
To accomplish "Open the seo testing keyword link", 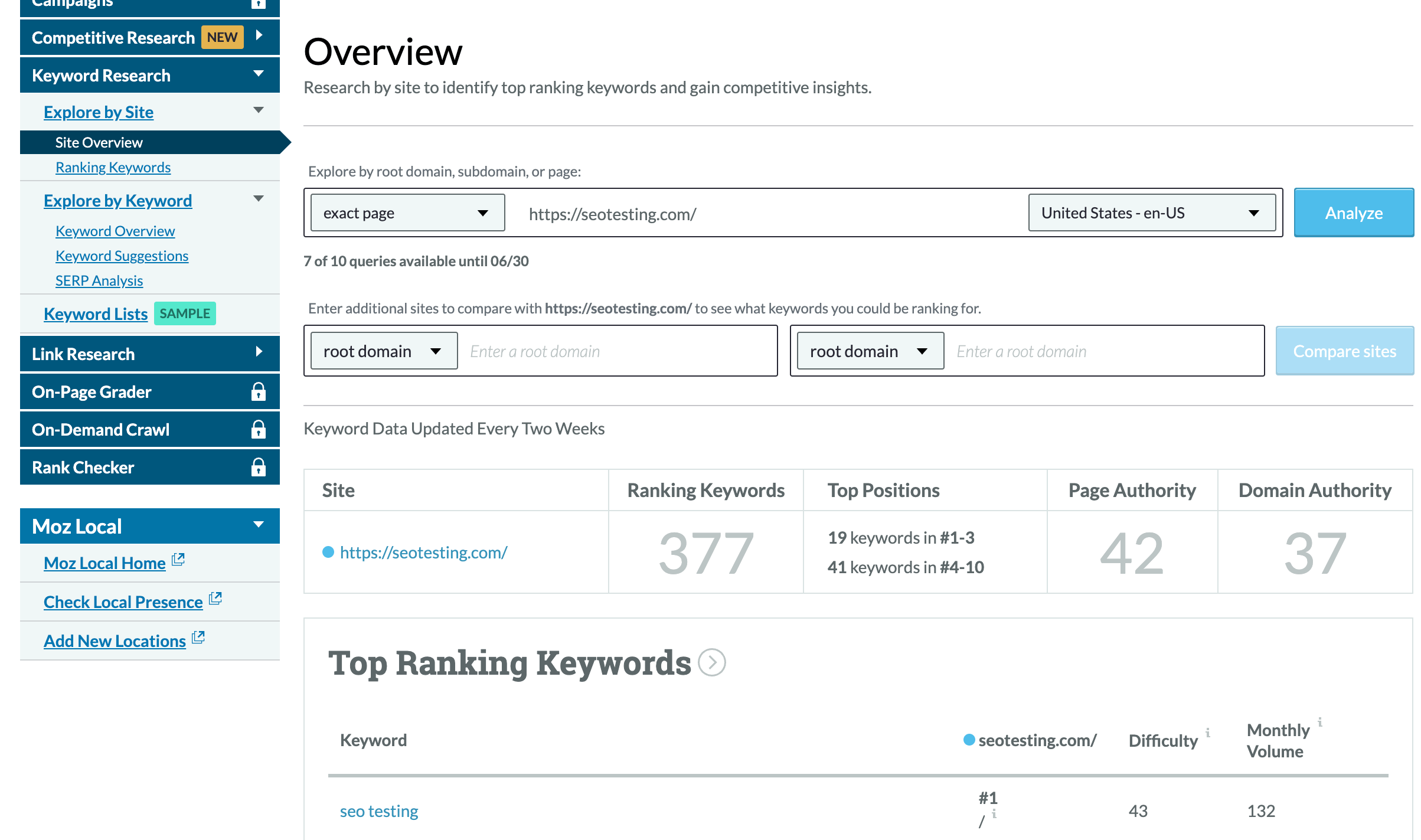I will 379,812.
